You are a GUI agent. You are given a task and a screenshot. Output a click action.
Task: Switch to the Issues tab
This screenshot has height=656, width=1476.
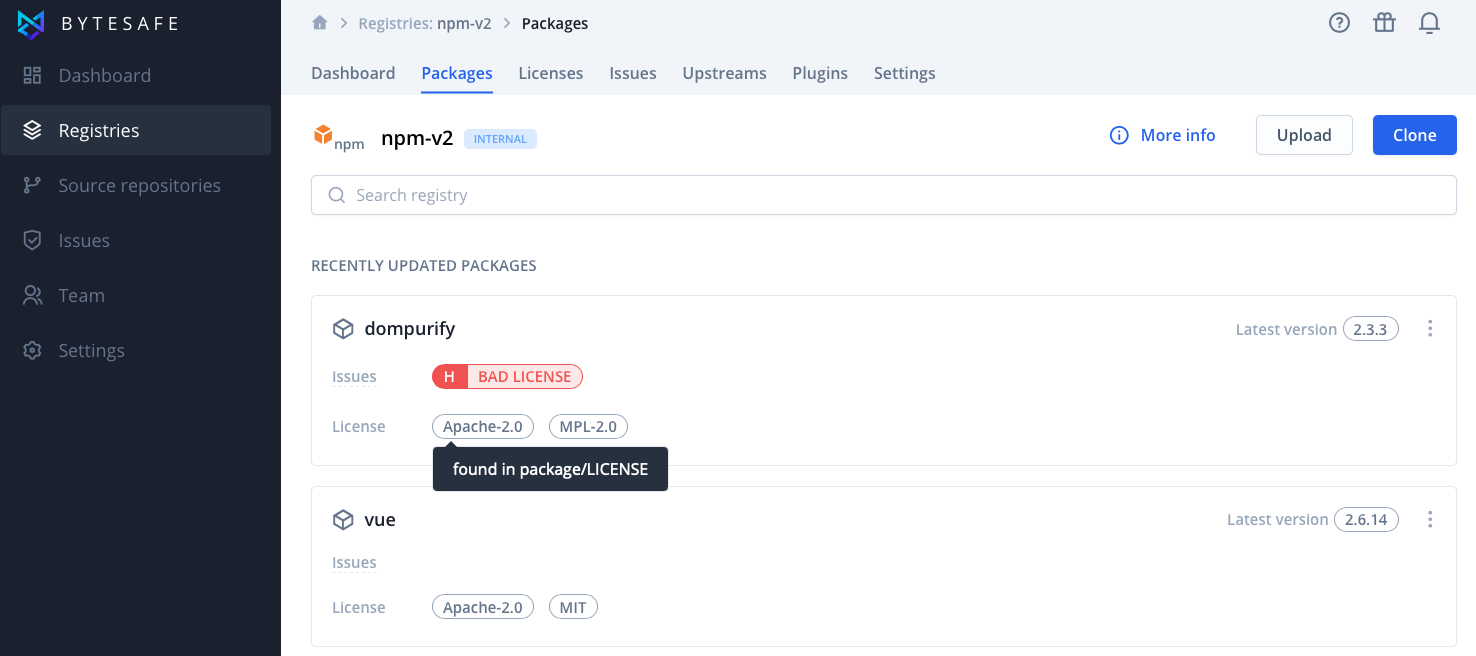[x=633, y=73]
